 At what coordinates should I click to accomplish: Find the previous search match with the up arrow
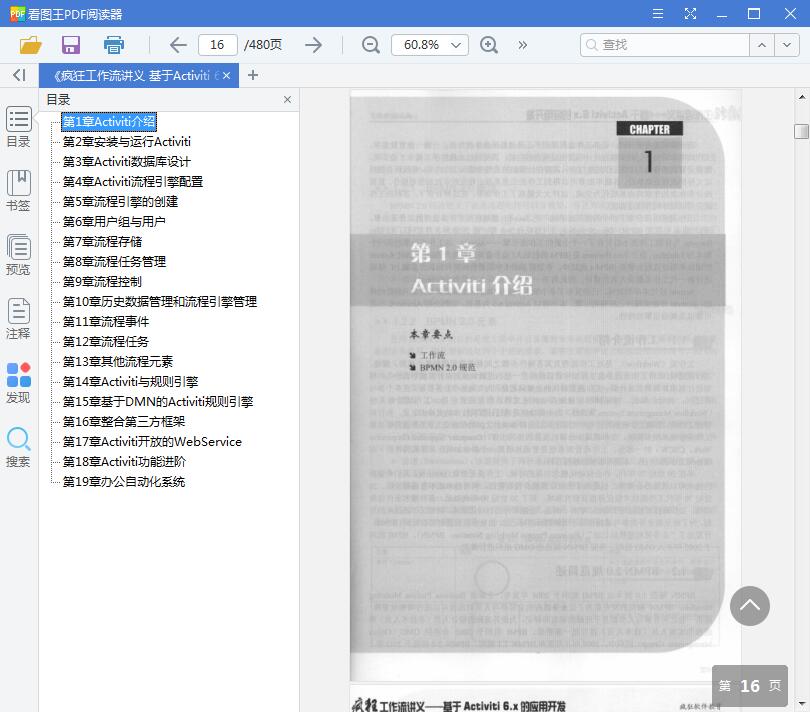click(x=762, y=45)
